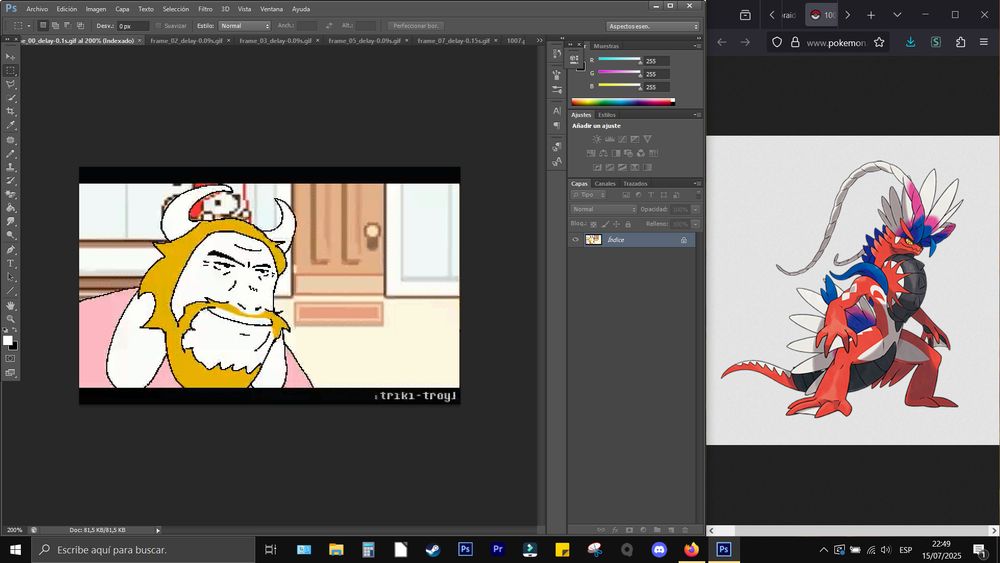Open the Paragraph panel icon
Screen dimensions: 1000x563
coord(557,126)
